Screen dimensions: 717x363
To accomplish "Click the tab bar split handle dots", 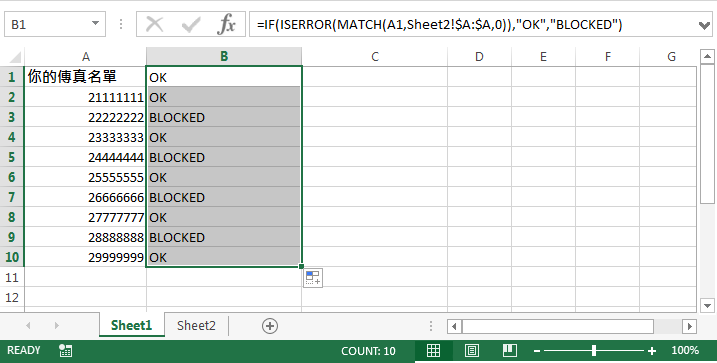I will (431, 326).
